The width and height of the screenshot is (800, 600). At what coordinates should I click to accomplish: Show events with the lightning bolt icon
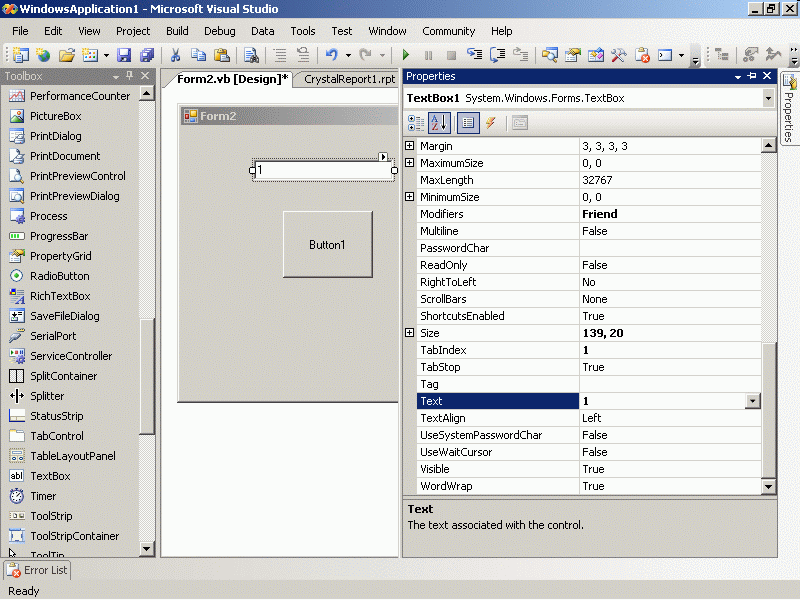(491, 123)
